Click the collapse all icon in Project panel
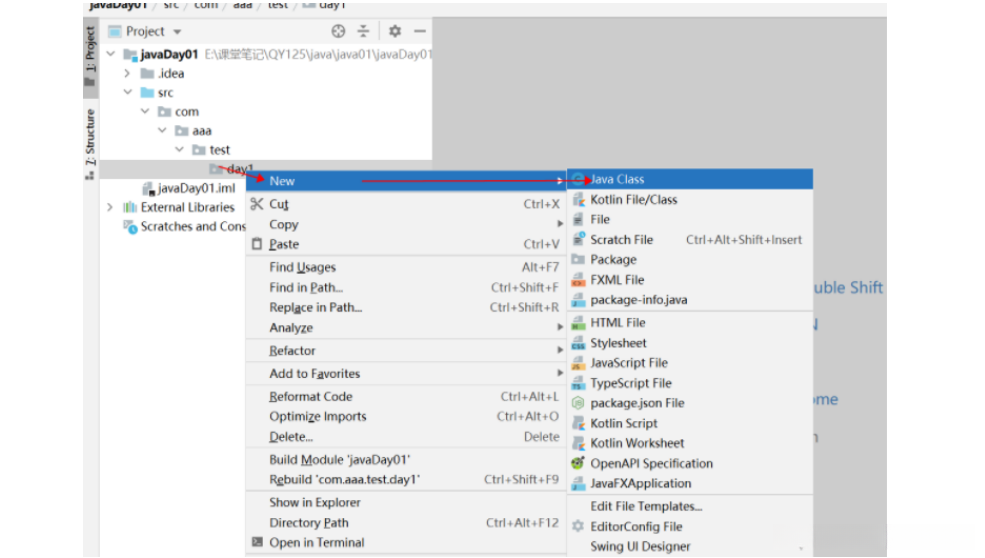This screenshot has height=558, width=985. 363,31
